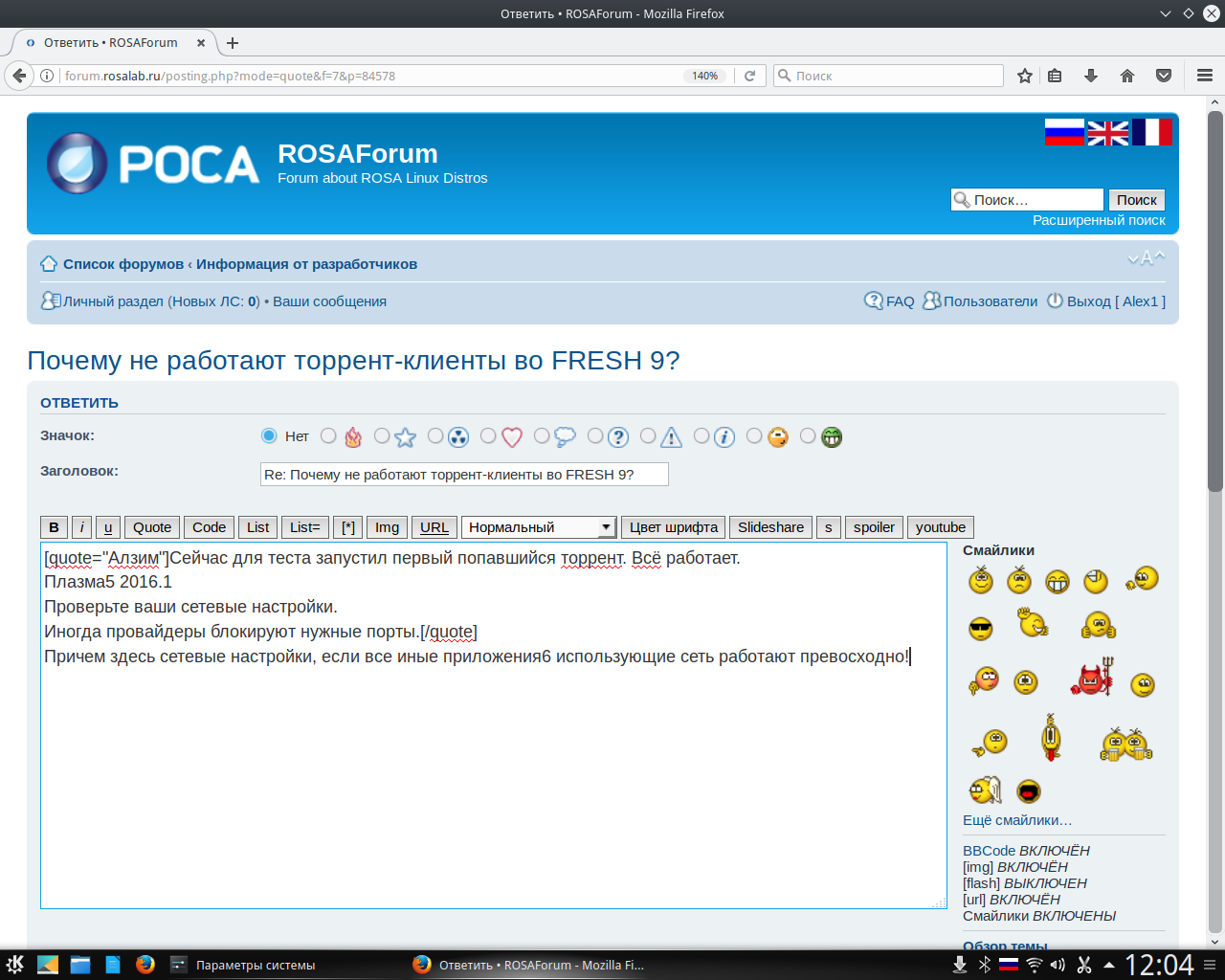
Task: Select the thought bubble topic icon radio button
Action: pos(542,436)
